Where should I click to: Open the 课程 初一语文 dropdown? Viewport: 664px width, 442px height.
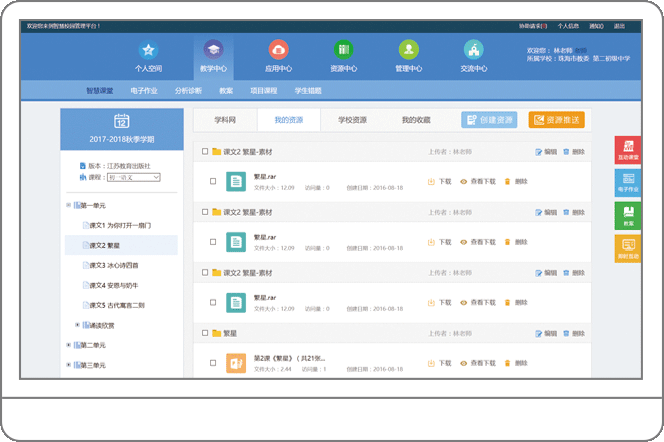134,177
